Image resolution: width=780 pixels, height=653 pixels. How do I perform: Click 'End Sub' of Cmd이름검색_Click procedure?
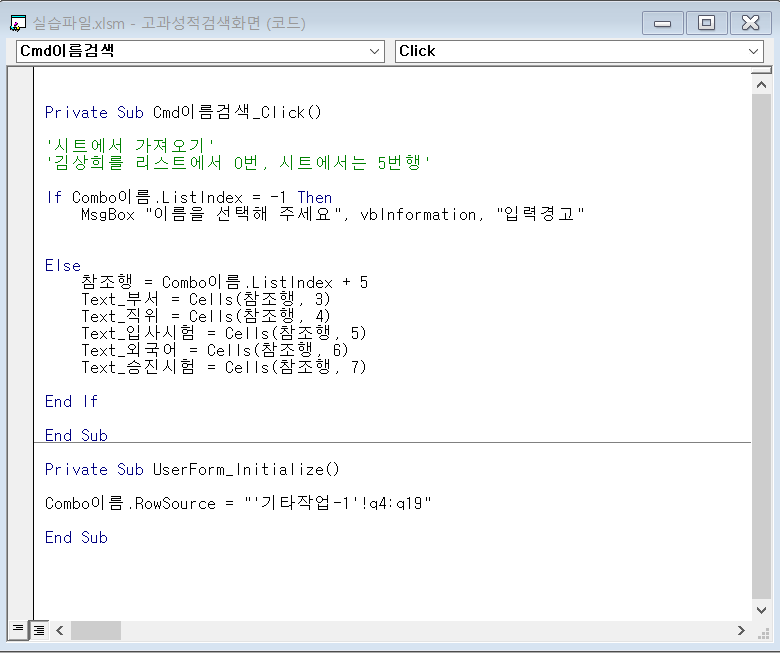coord(76,435)
